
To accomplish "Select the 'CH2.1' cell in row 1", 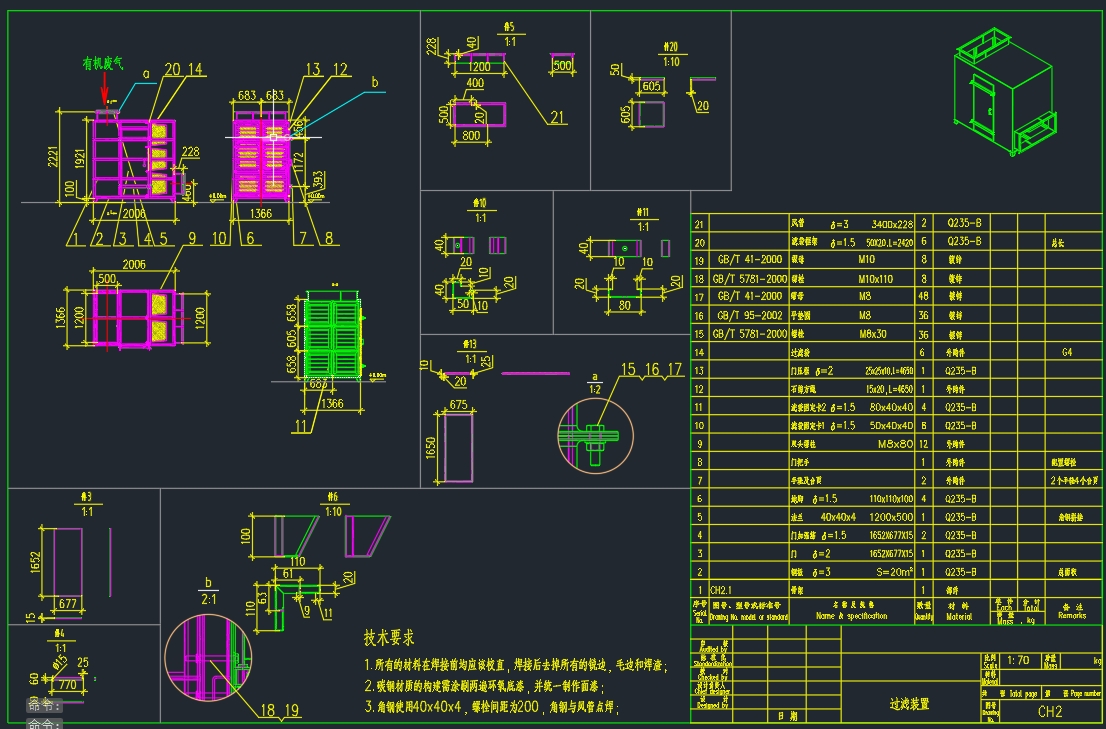I will pyautogui.click(x=721, y=590).
